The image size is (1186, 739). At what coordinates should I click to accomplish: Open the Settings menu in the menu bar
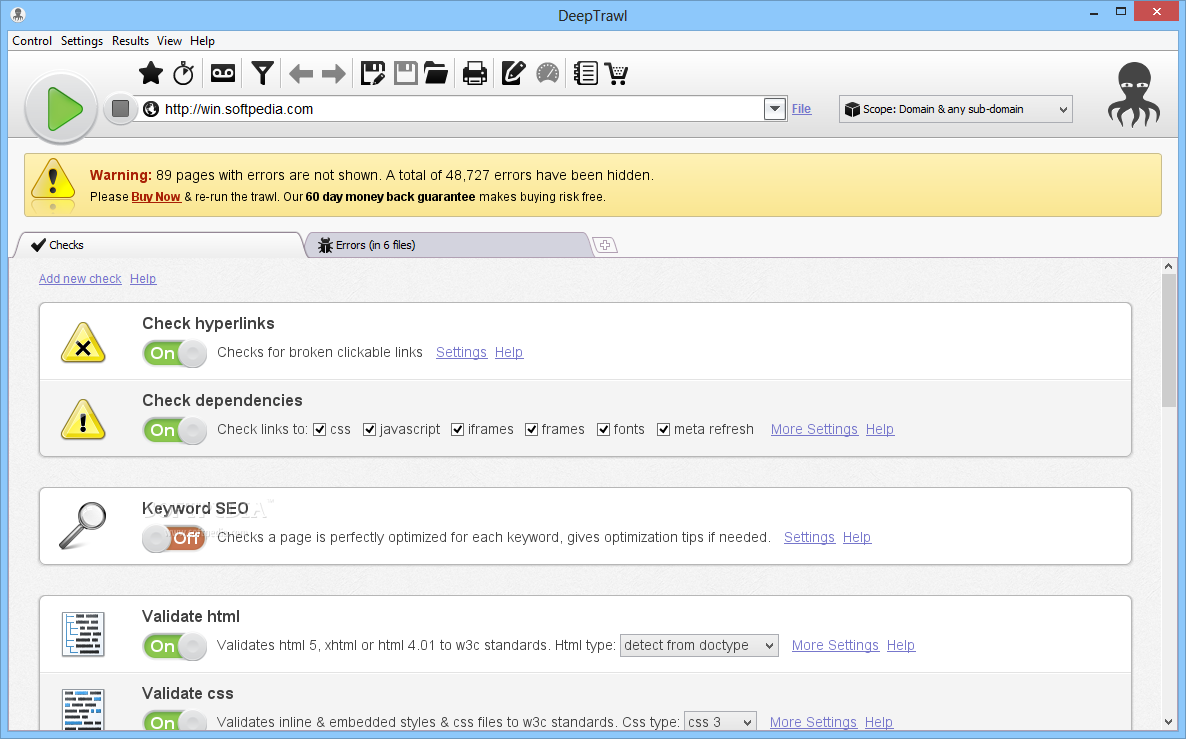click(x=82, y=41)
